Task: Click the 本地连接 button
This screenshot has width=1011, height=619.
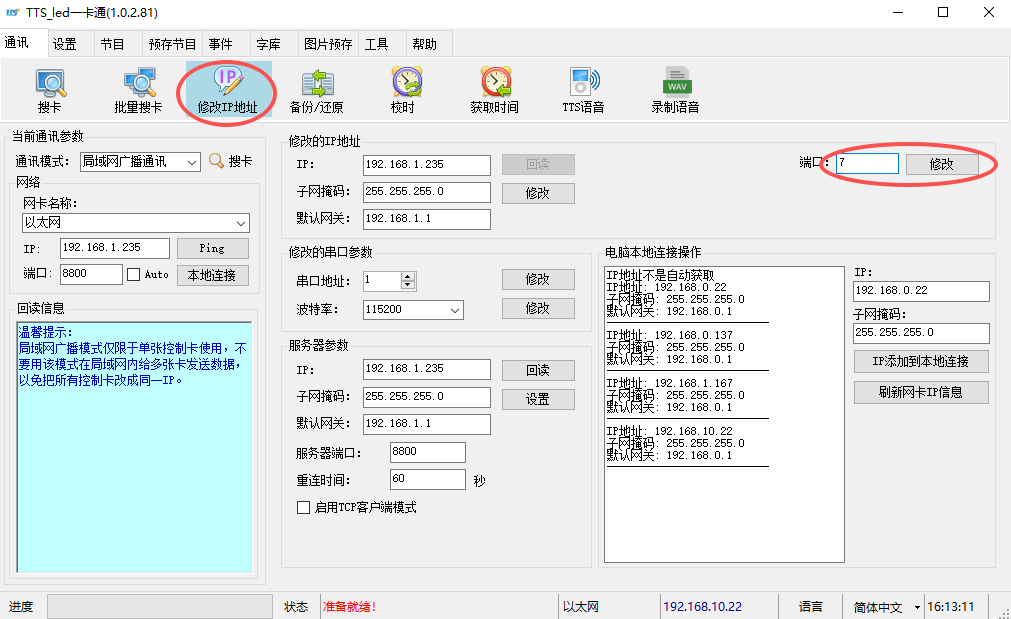Action: coord(213,275)
